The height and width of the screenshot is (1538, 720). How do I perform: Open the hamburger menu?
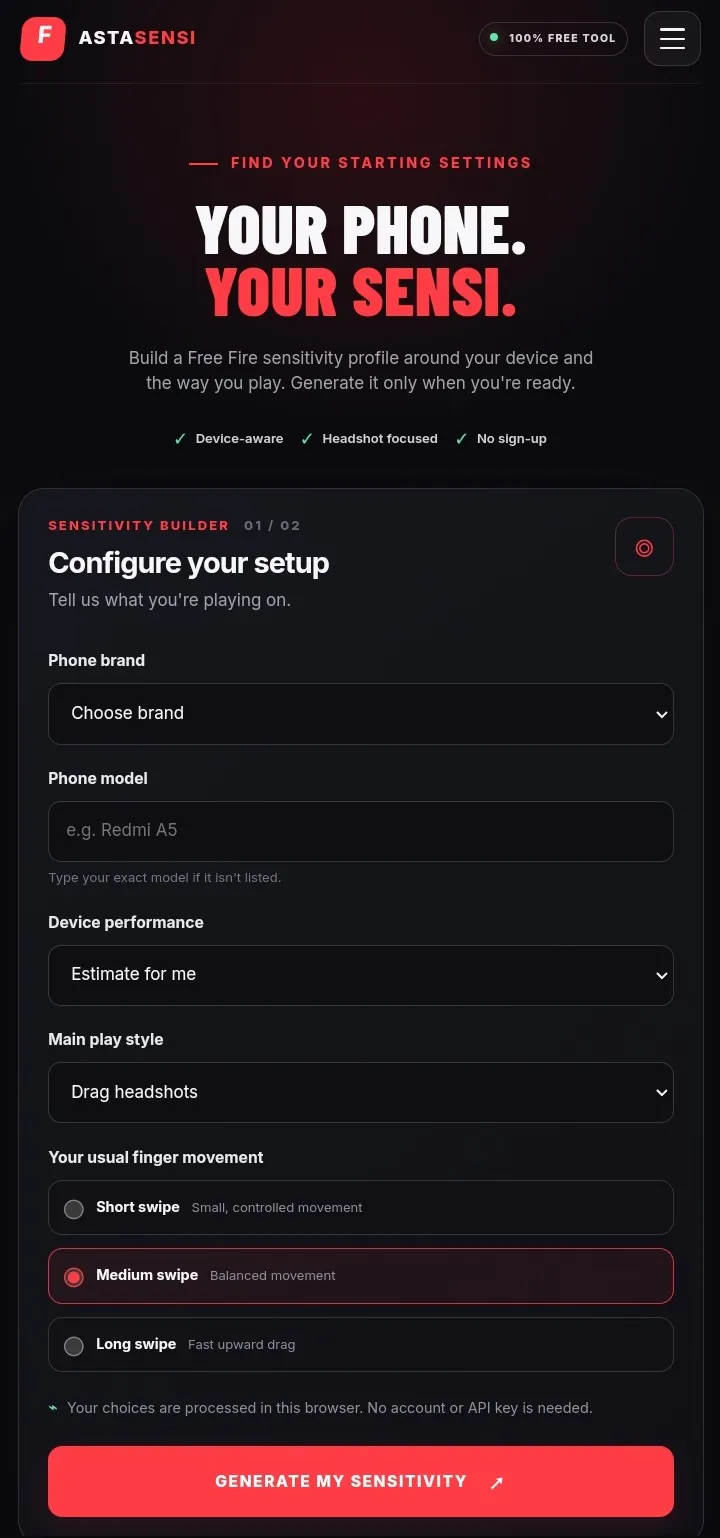672,39
